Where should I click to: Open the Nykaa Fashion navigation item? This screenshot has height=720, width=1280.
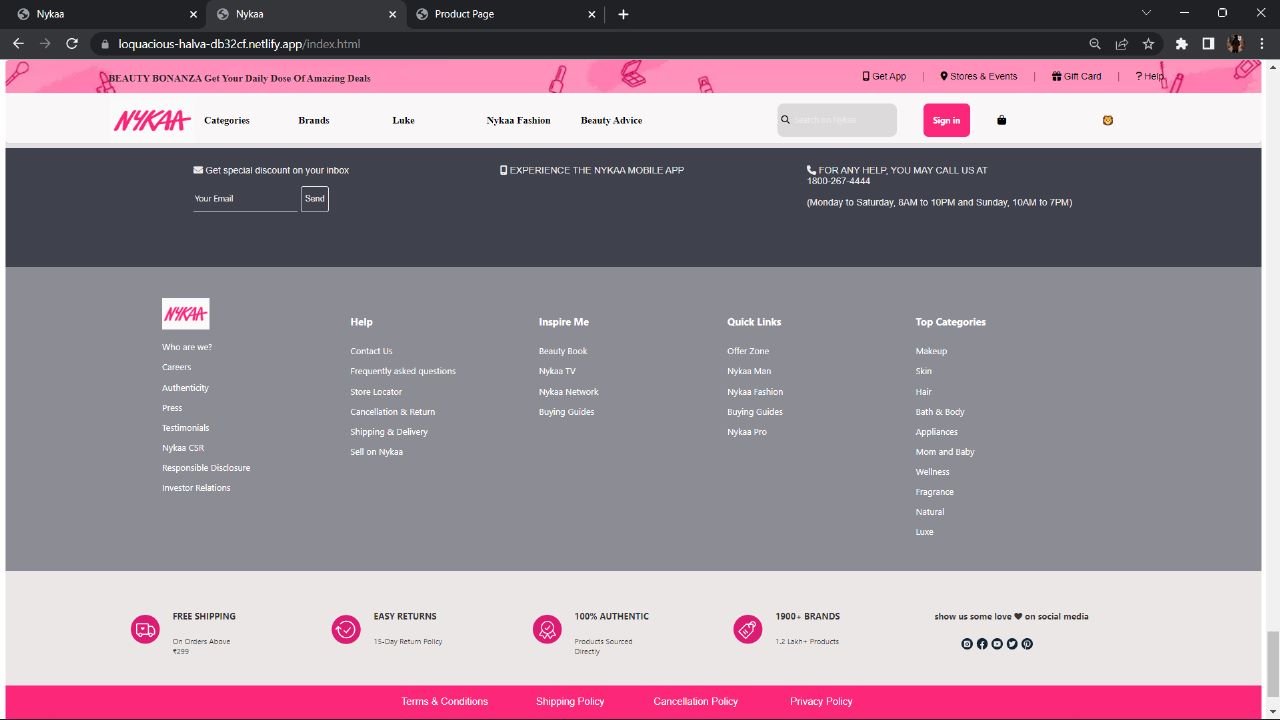pyautogui.click(x=519, y=120)
